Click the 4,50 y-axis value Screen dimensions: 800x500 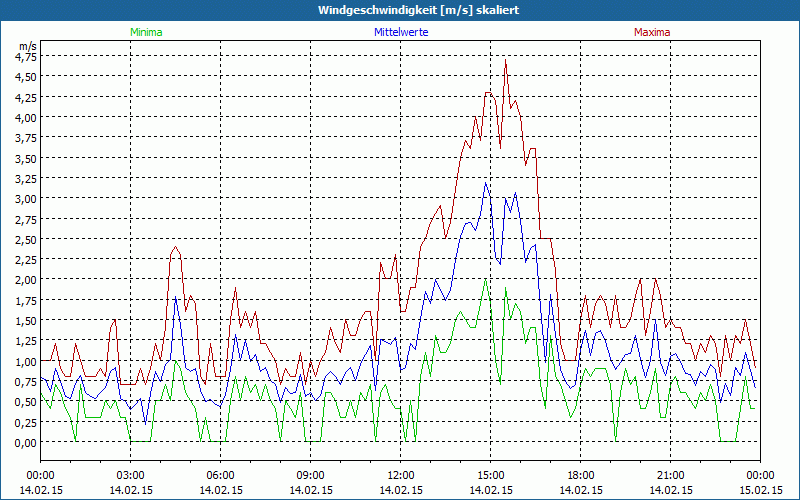[26, 77]
